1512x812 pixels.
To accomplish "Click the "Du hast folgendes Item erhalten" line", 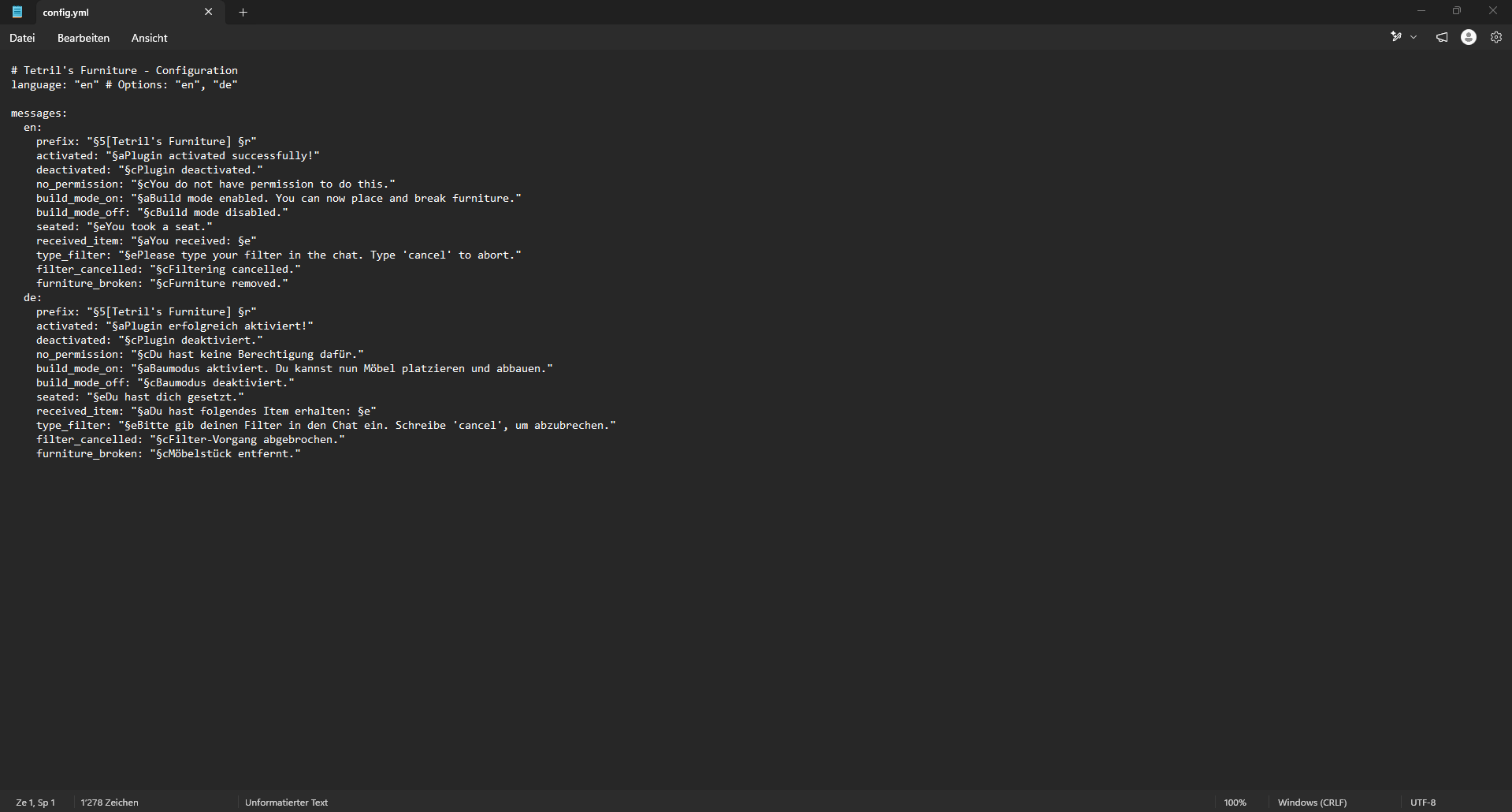I will pyautogui.click(x=206, y=411).
